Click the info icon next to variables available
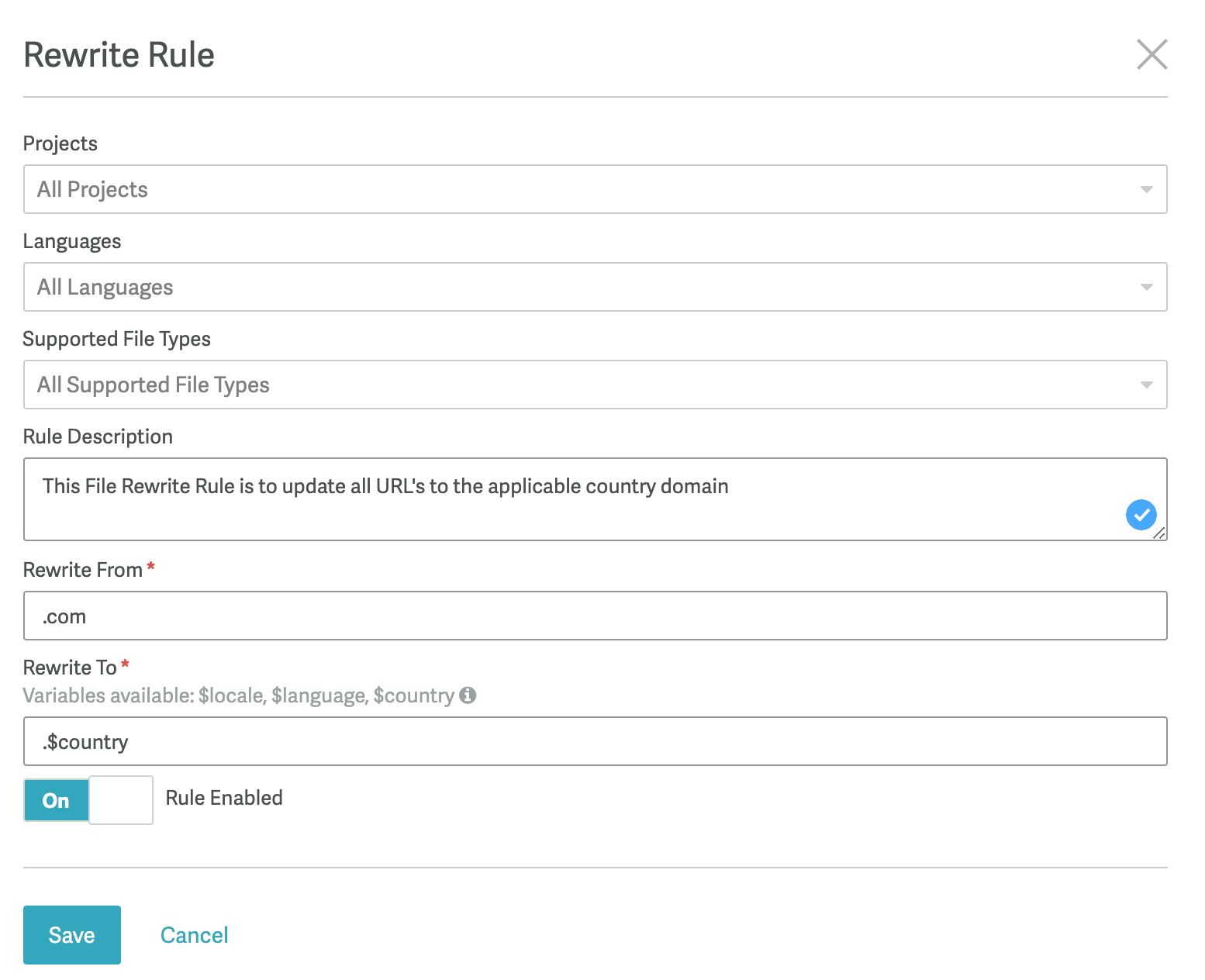The image size is (1205, 980). click(468, 695)
